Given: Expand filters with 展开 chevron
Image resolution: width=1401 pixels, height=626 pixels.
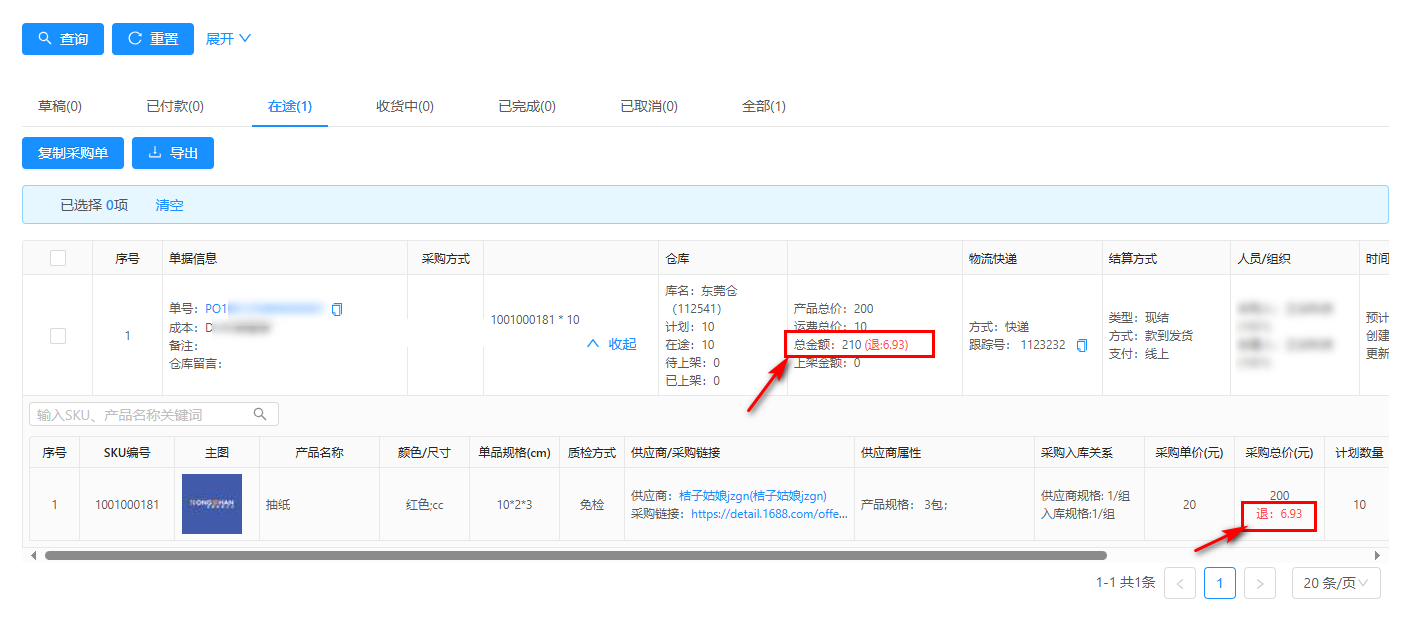Looking at the screenshot, I should tap(228, 39).
